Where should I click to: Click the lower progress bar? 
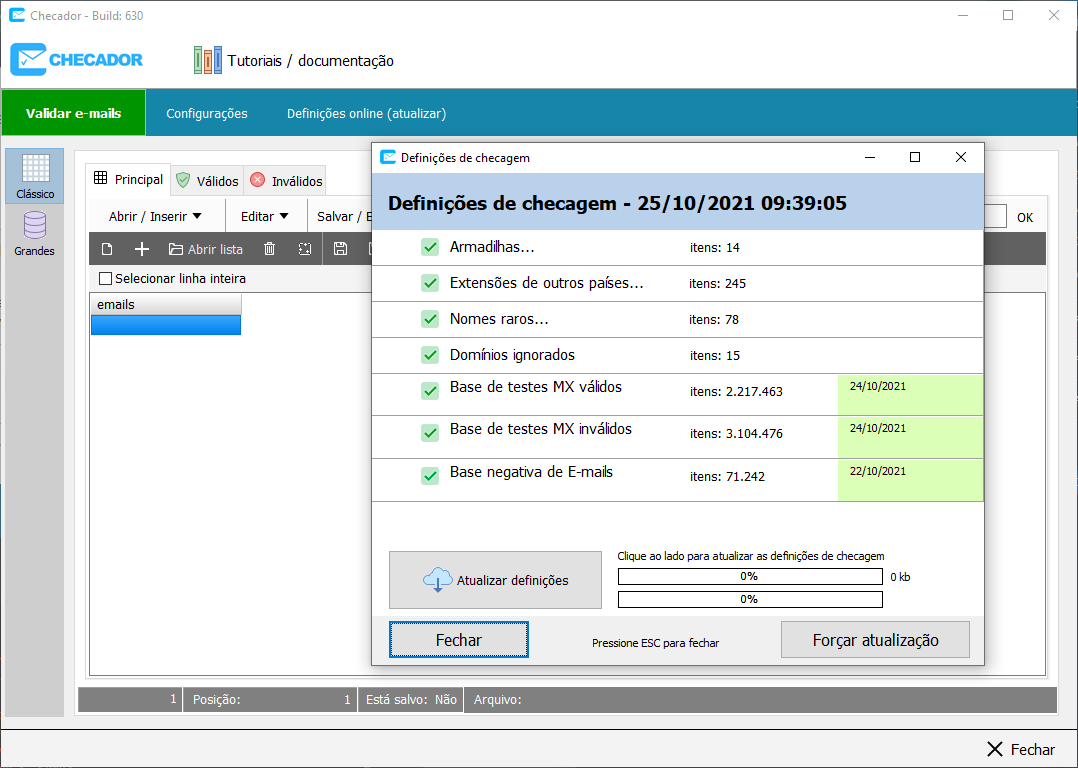coord(750,599)
